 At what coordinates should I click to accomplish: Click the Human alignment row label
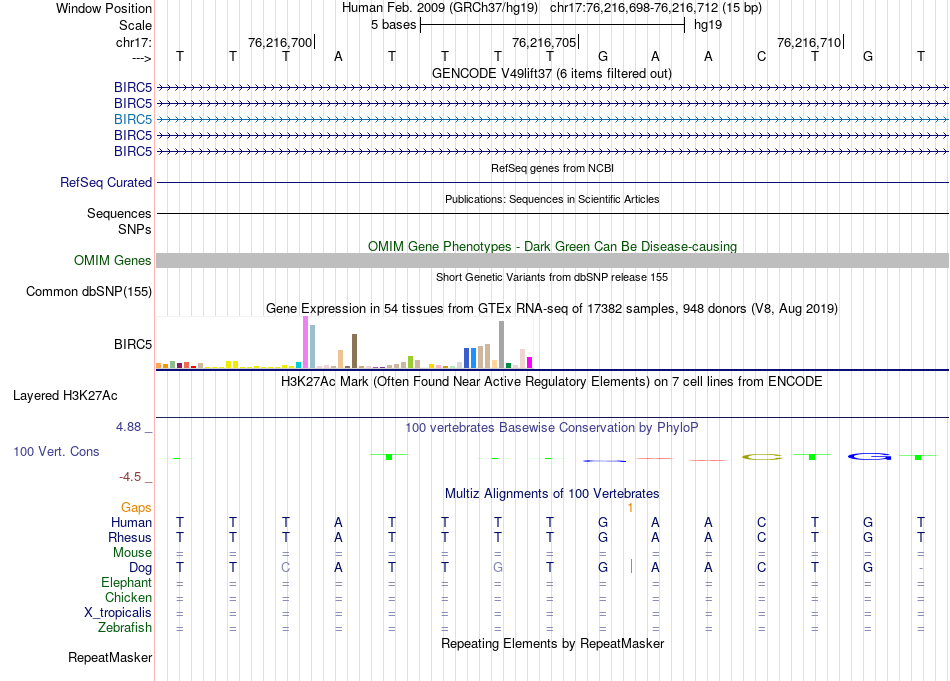click(x=131, y=522)
